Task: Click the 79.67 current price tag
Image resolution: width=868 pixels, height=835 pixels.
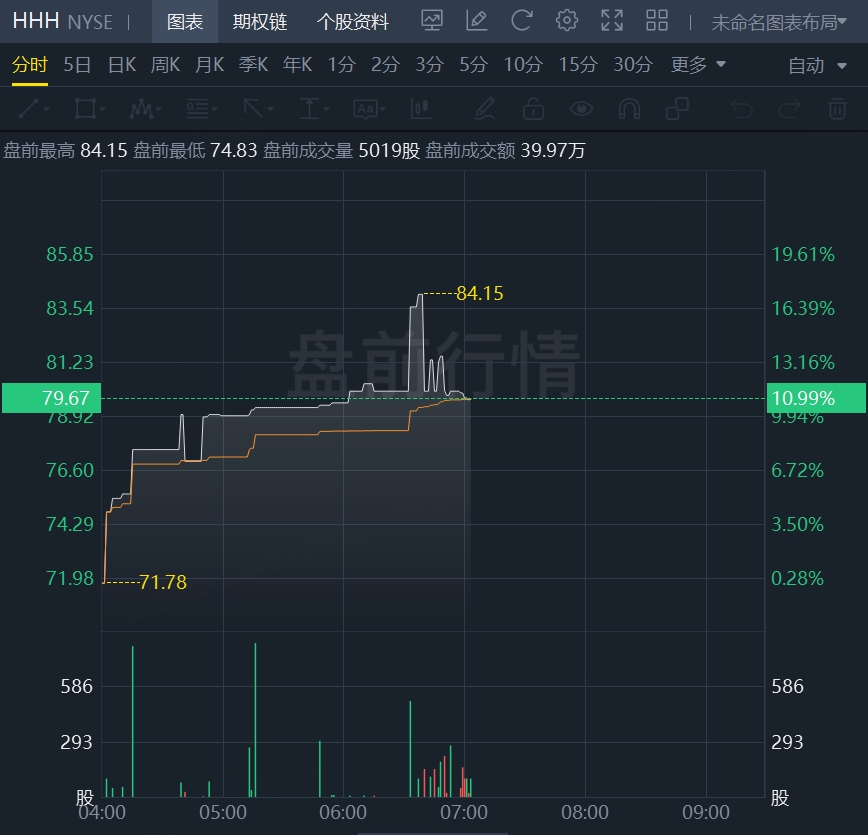Action: point(51,398)
